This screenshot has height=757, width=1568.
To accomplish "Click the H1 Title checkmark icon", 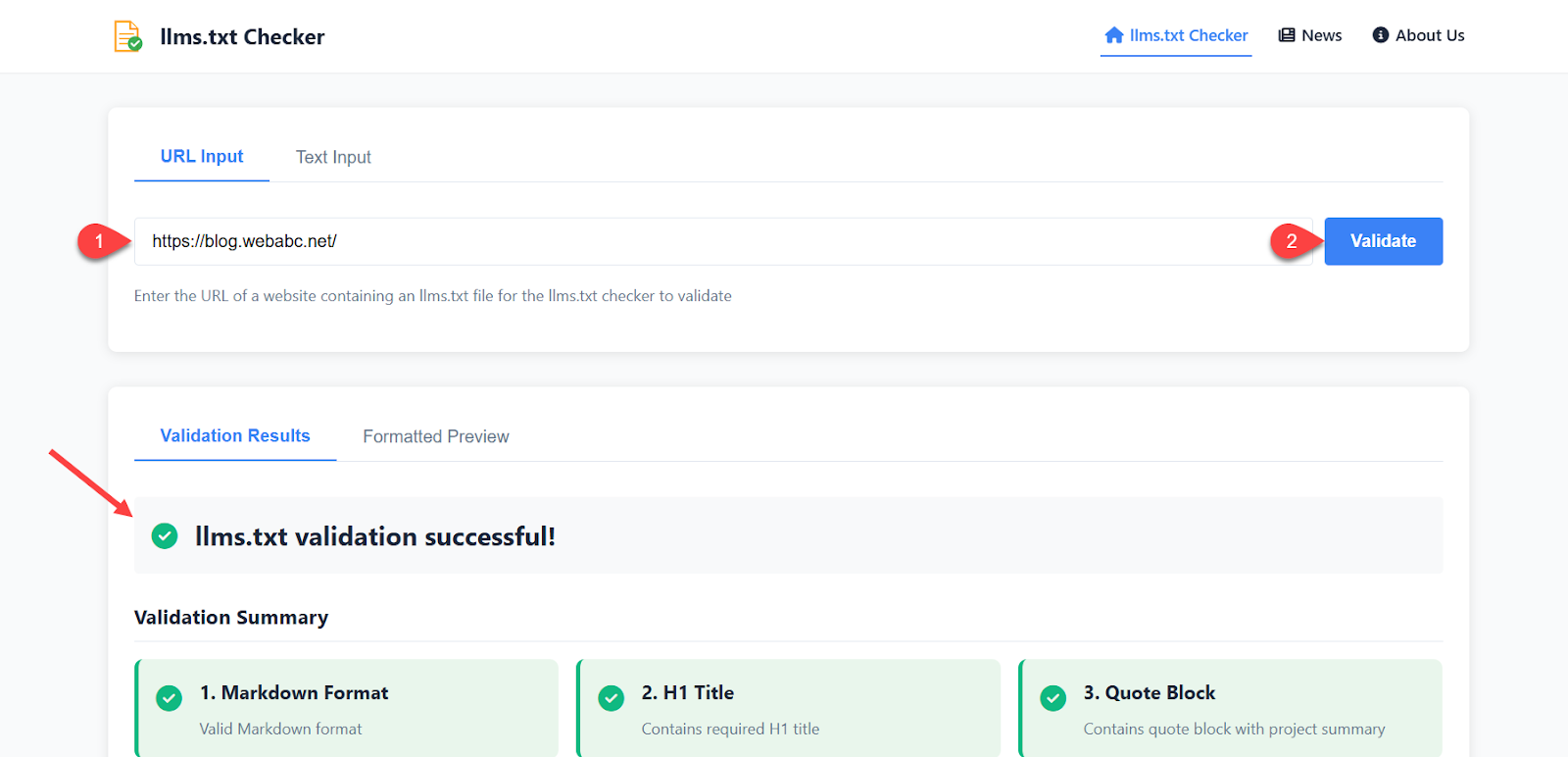I will (611, 698).
